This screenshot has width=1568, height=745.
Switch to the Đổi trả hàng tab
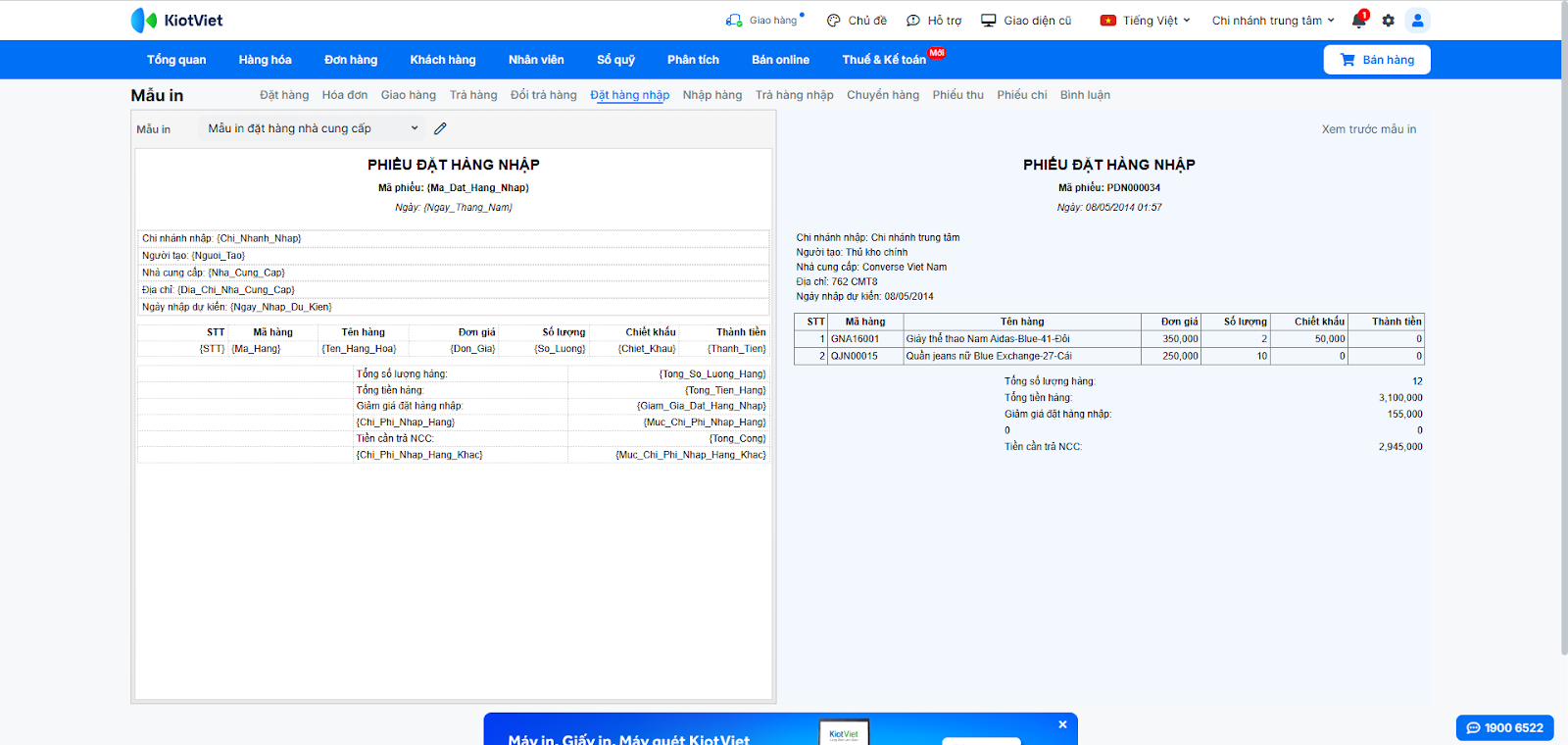544,95
